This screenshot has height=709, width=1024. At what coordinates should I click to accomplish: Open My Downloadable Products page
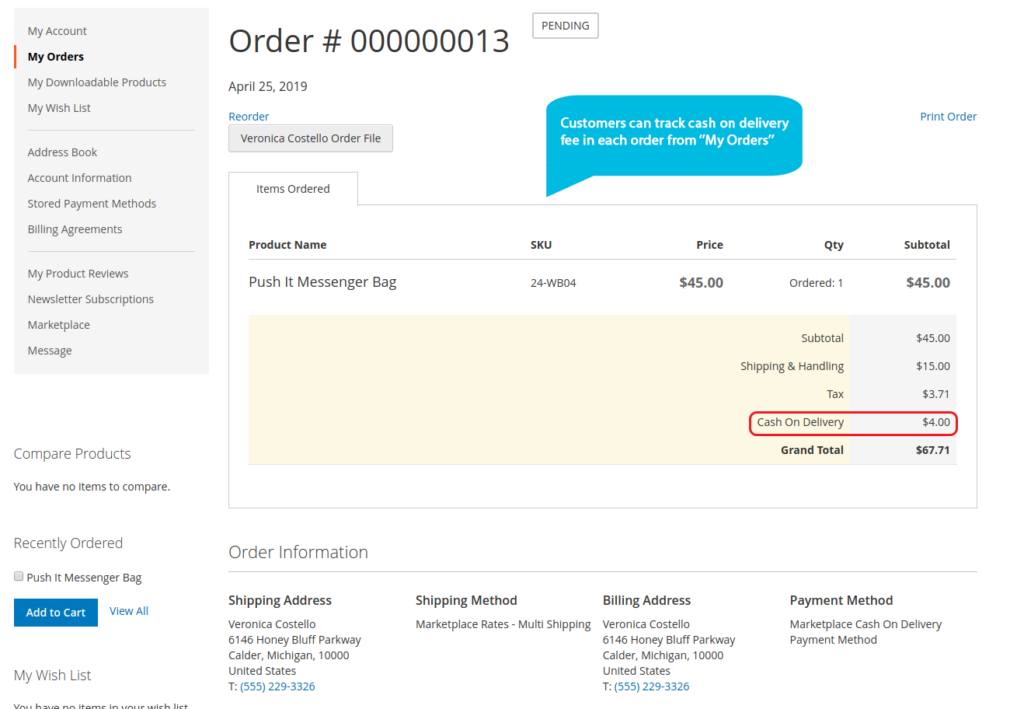pos(97,83)
